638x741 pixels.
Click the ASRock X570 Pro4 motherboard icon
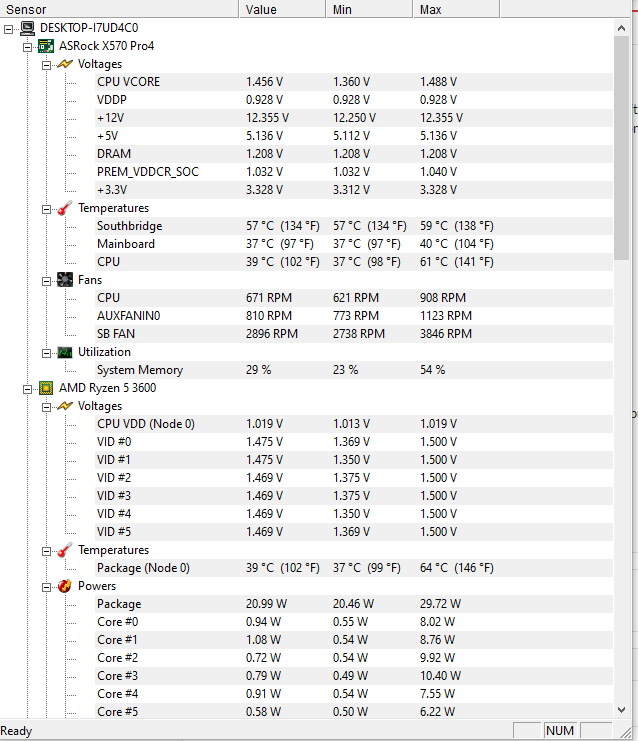click(x=46, y=46)
